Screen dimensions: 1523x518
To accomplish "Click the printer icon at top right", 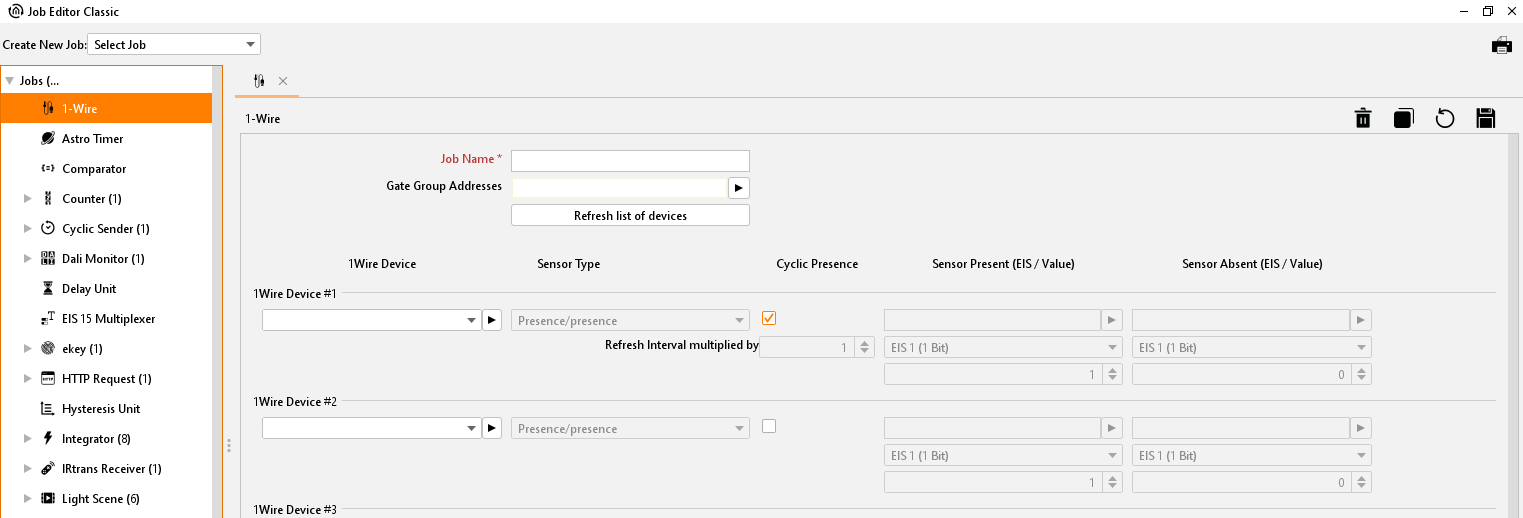I will click(1501, 45).
